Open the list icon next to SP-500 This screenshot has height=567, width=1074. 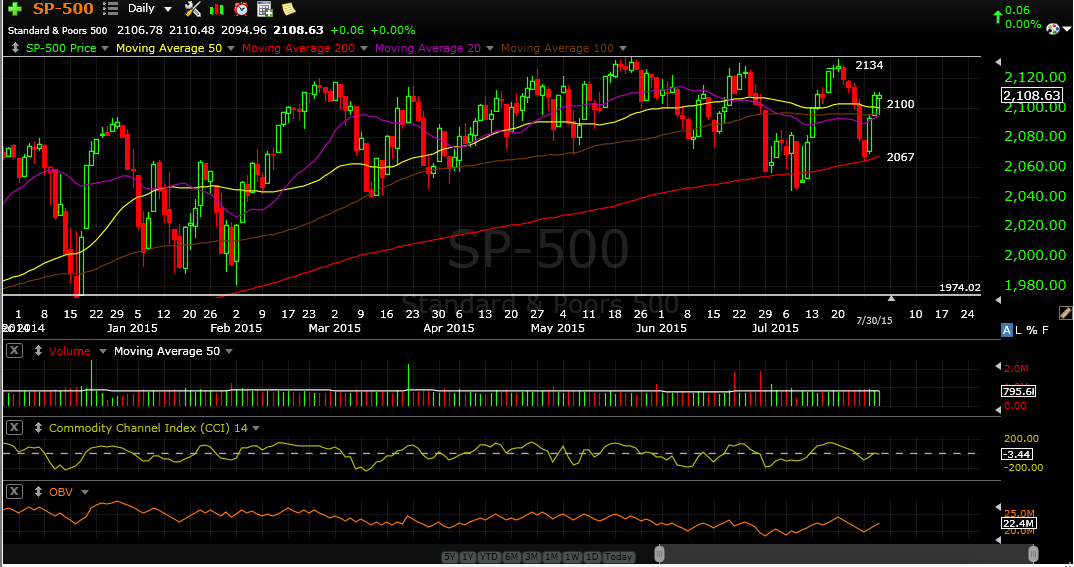[x=110, y=9]
